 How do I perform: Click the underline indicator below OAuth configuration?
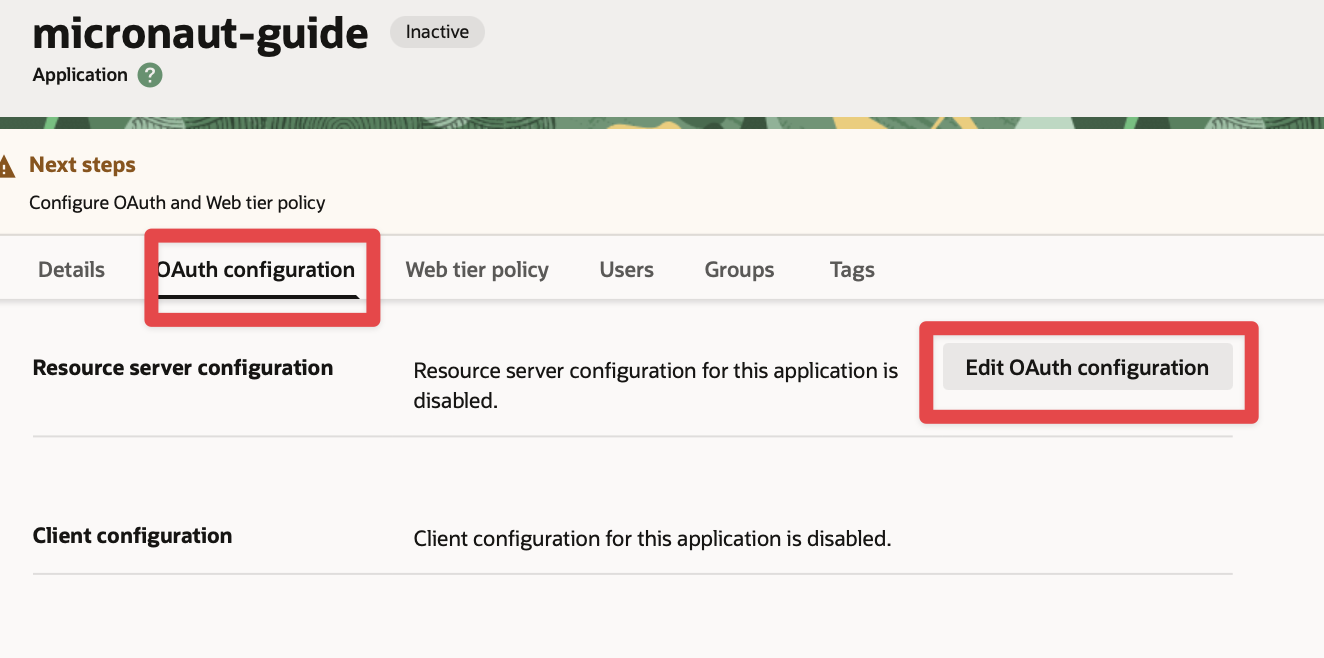[256, 296]
